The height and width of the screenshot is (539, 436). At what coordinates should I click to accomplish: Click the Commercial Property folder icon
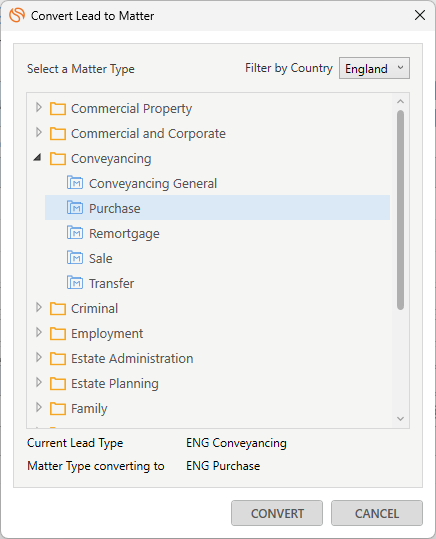point(58,109)
